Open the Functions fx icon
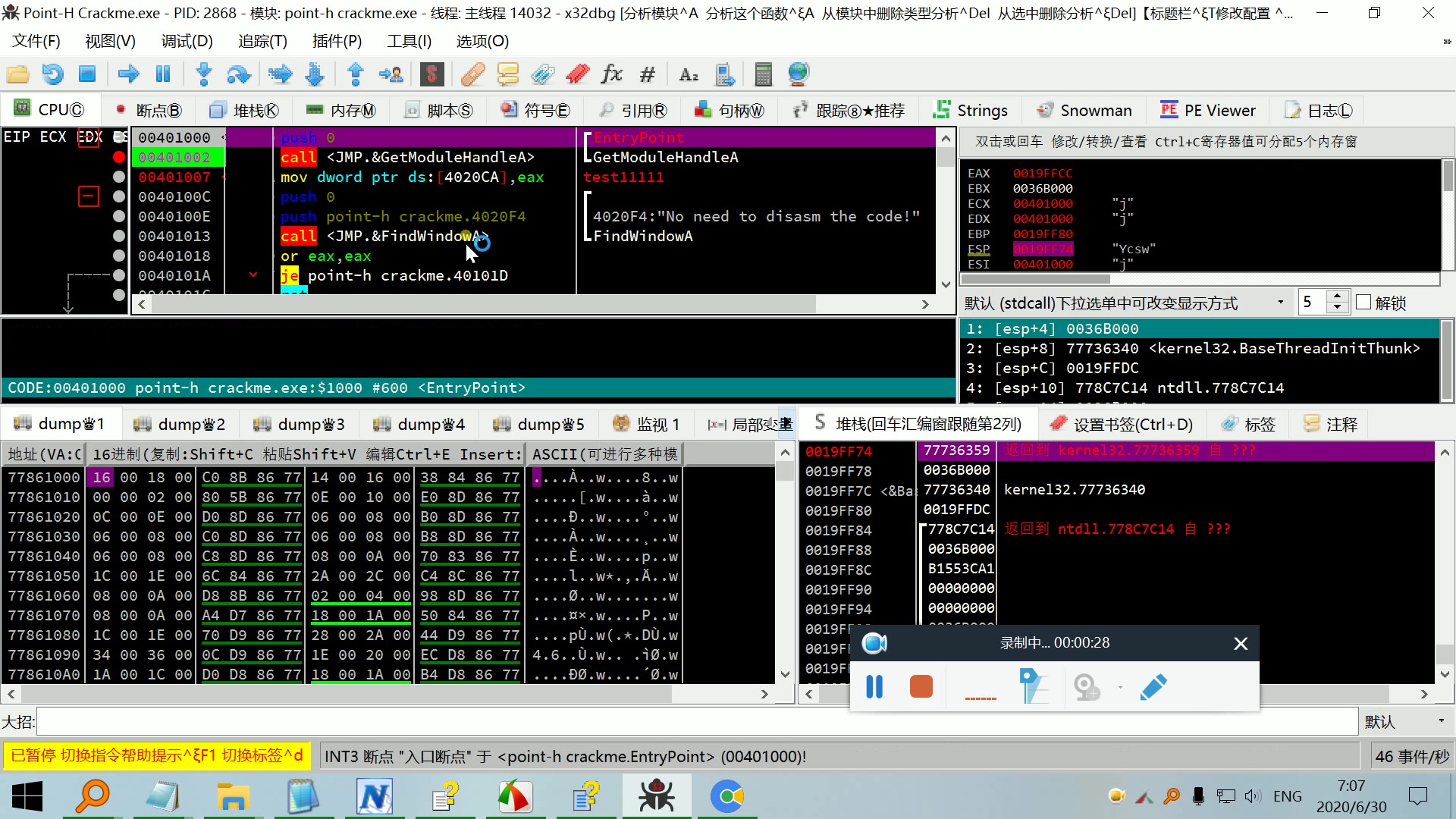 (611, 74)
